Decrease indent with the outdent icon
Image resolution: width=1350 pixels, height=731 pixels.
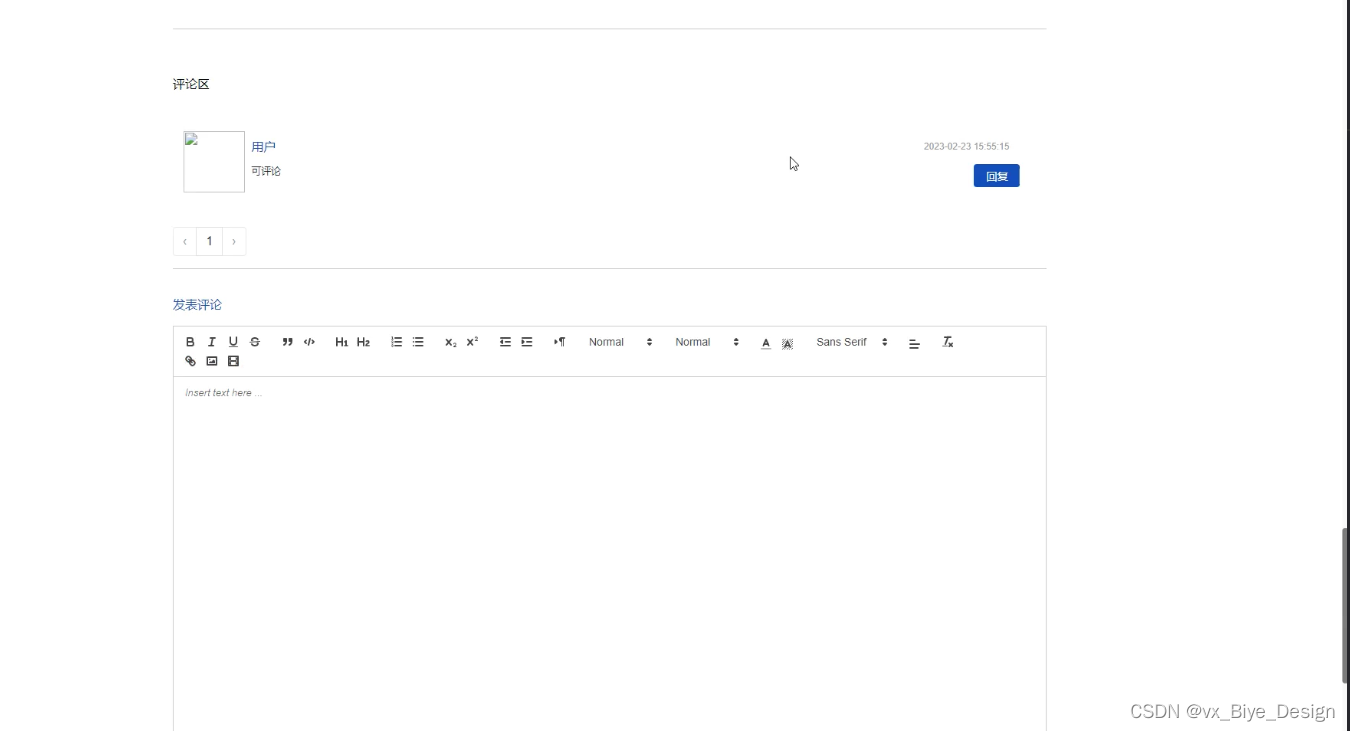point(505,342)
